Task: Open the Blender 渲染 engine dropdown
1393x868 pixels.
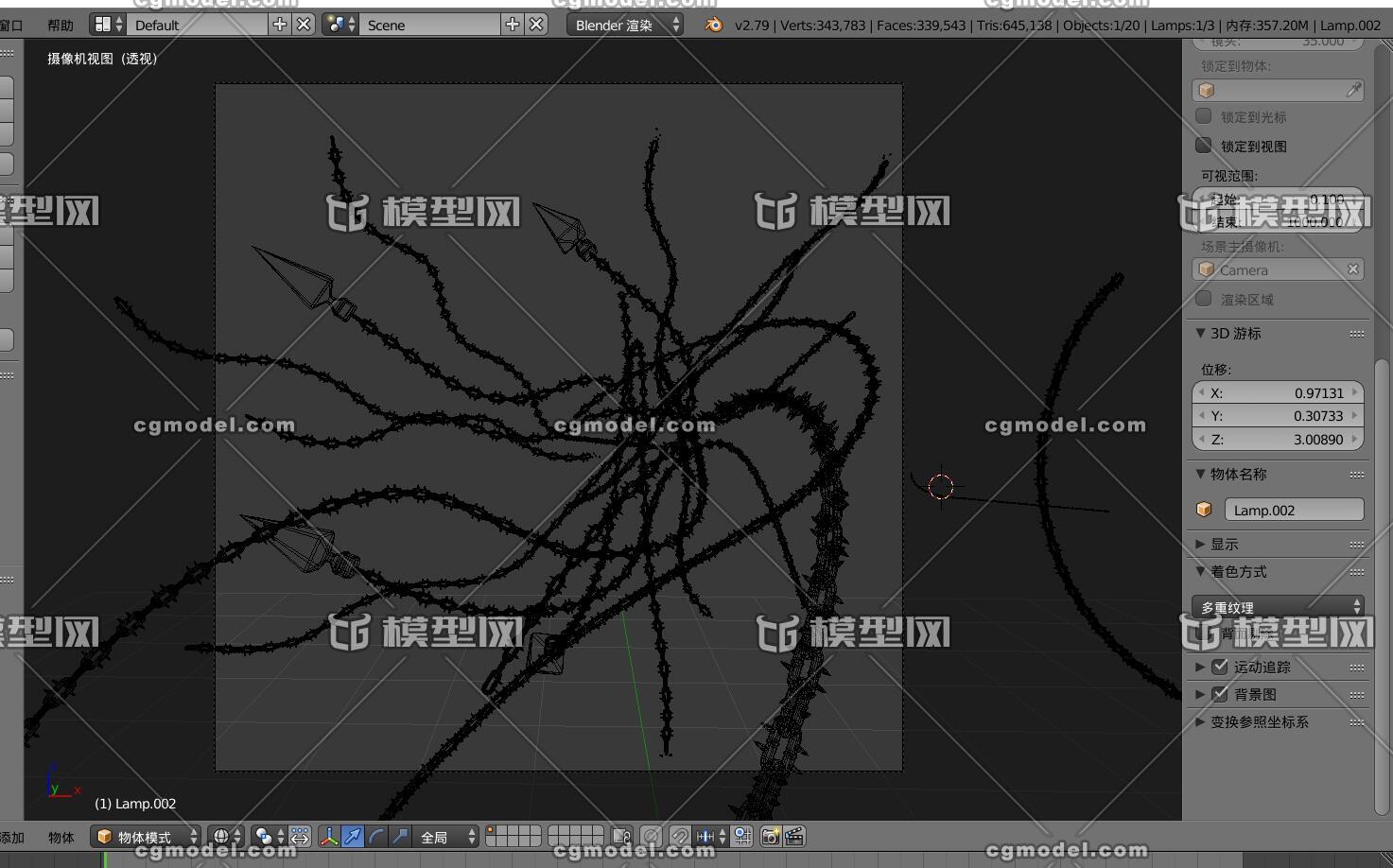Action: pyautogui.click(x=625, y=25)
